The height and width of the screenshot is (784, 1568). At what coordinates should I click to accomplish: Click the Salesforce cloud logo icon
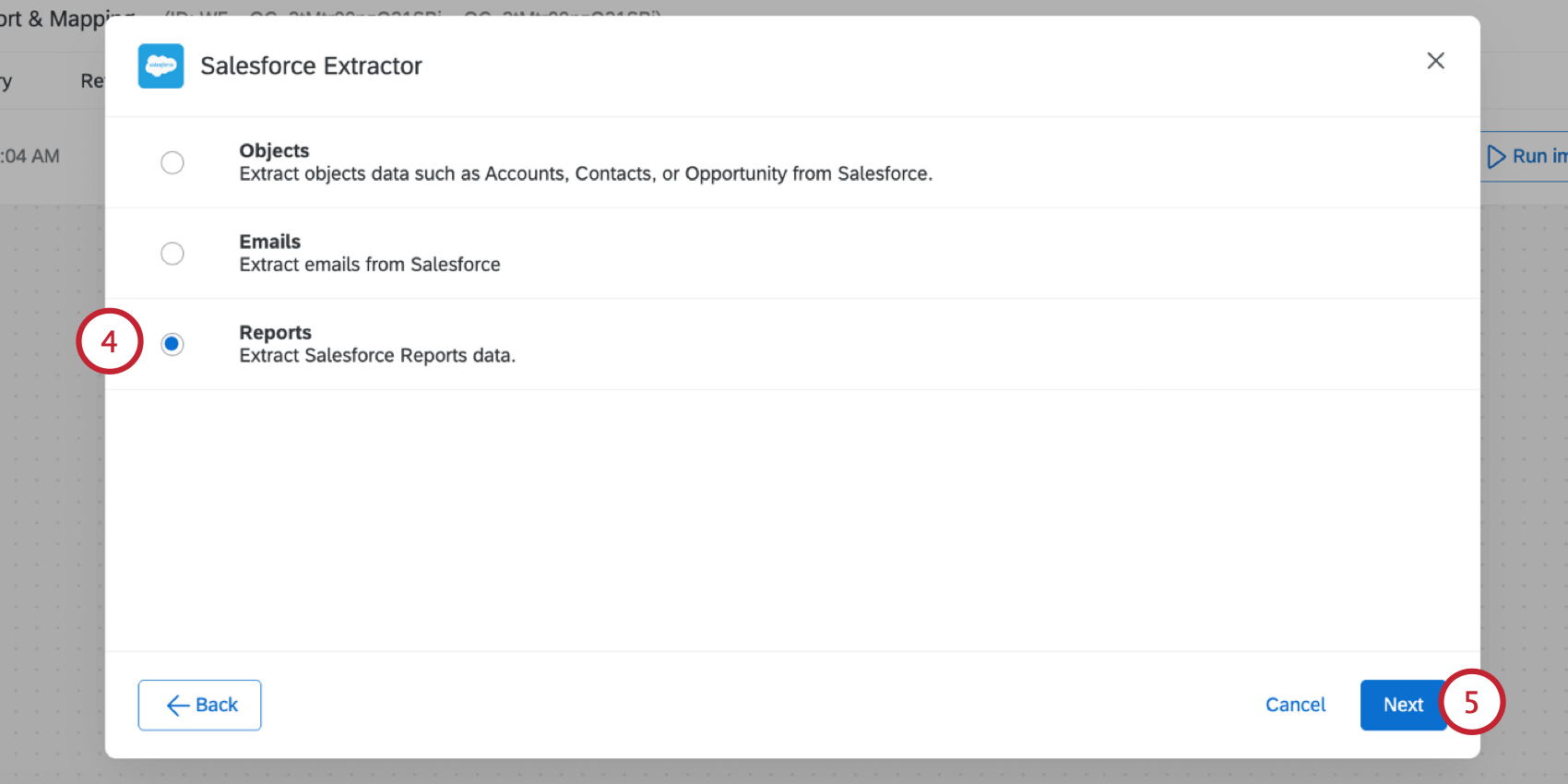[x=160, y=65]
